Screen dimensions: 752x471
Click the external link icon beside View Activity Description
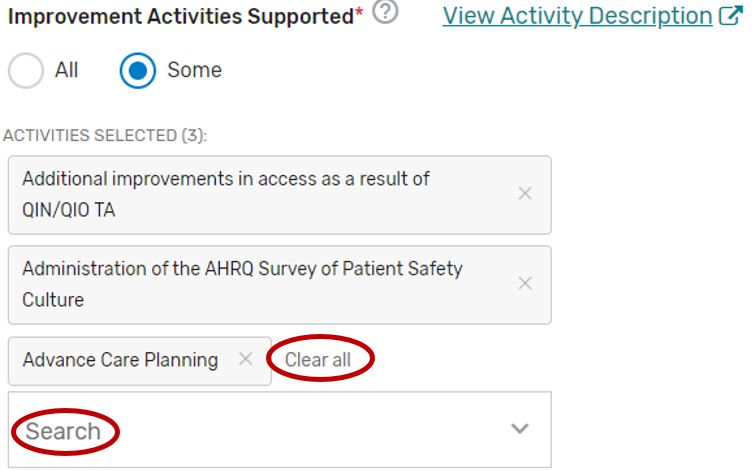pyautogui.click(x=731, y=16)
